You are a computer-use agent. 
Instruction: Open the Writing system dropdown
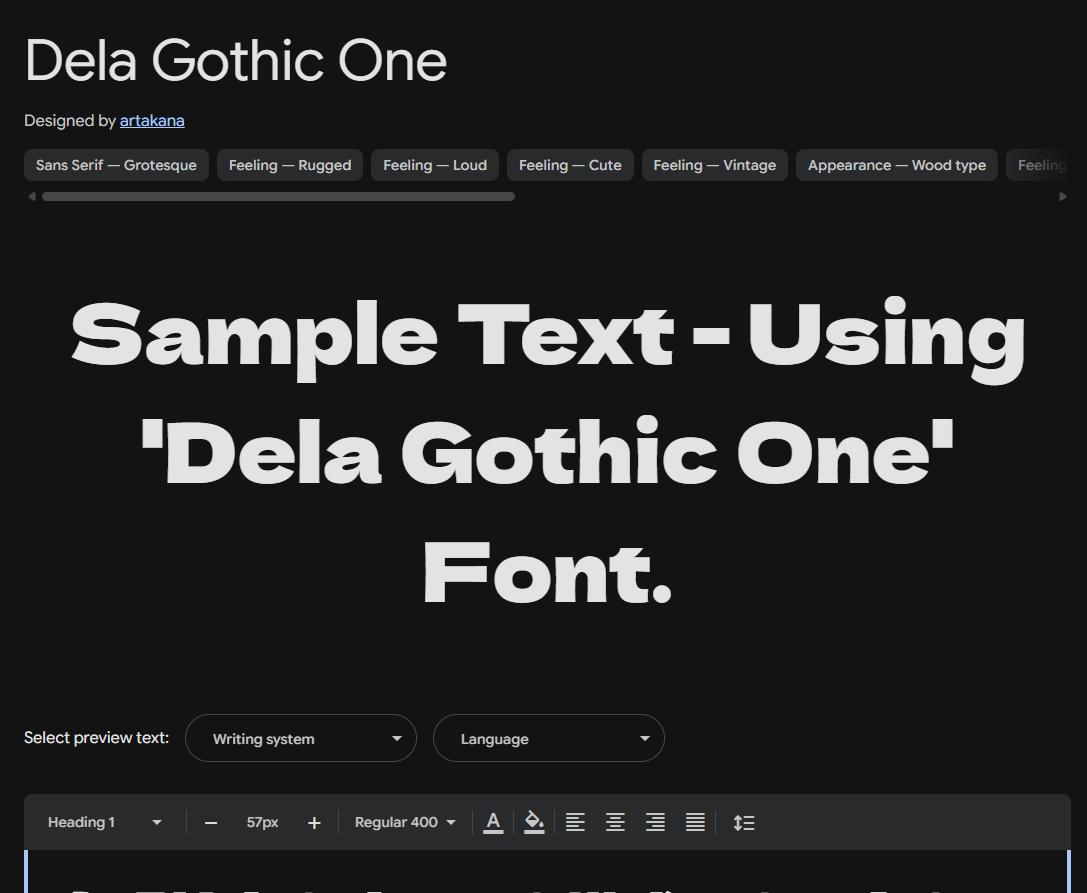[301, 738]
